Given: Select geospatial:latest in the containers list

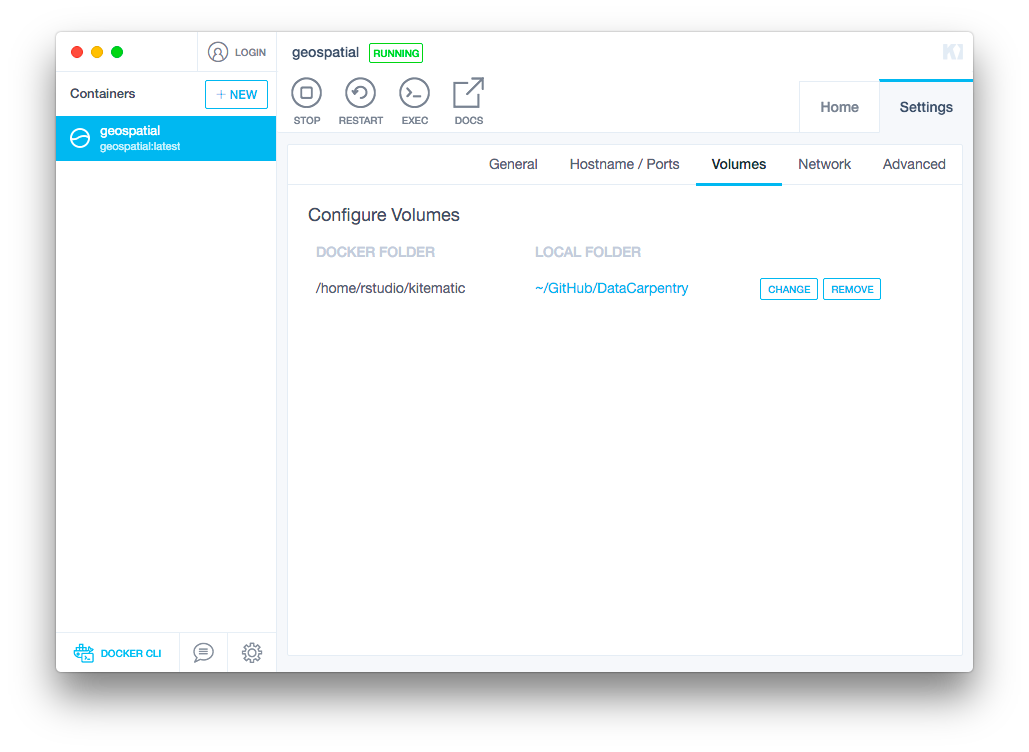Looking at the screenshot, I should (x=166, y=138).
